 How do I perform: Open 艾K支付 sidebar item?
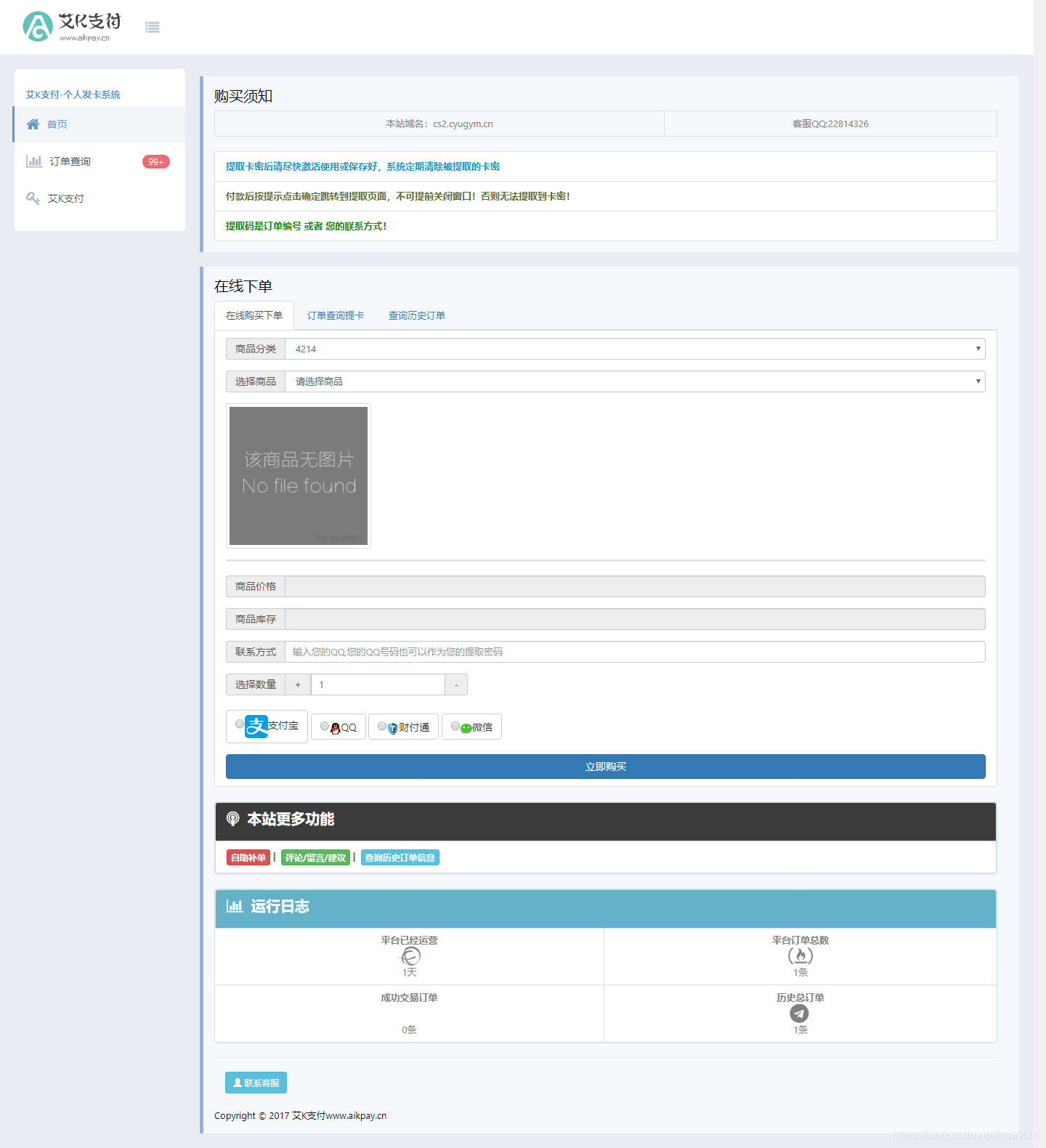coord(100,198)
